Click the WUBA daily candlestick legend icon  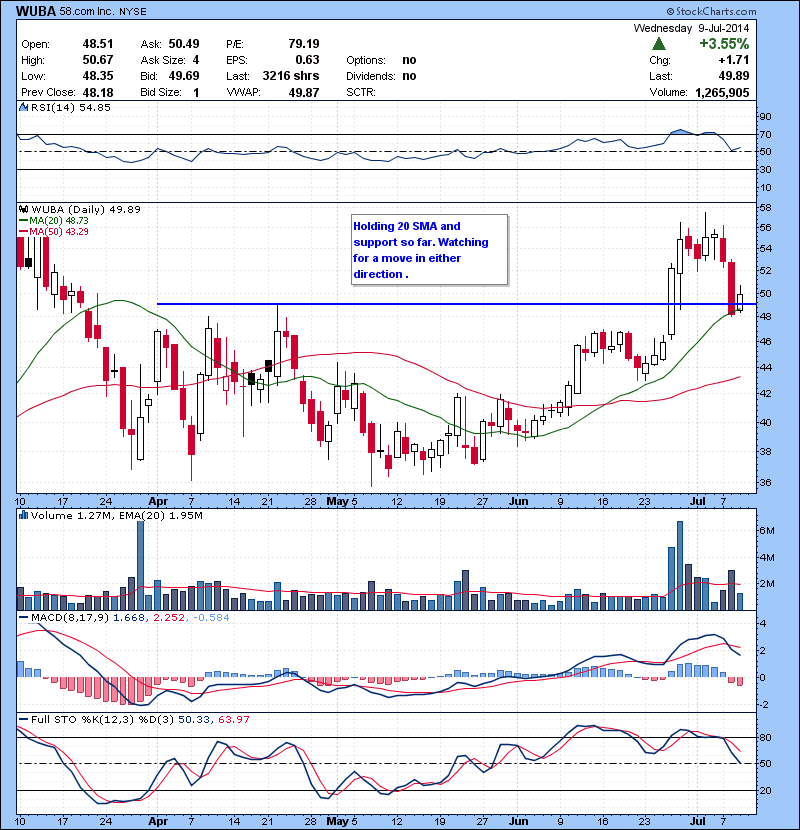[x=24, y=209]
